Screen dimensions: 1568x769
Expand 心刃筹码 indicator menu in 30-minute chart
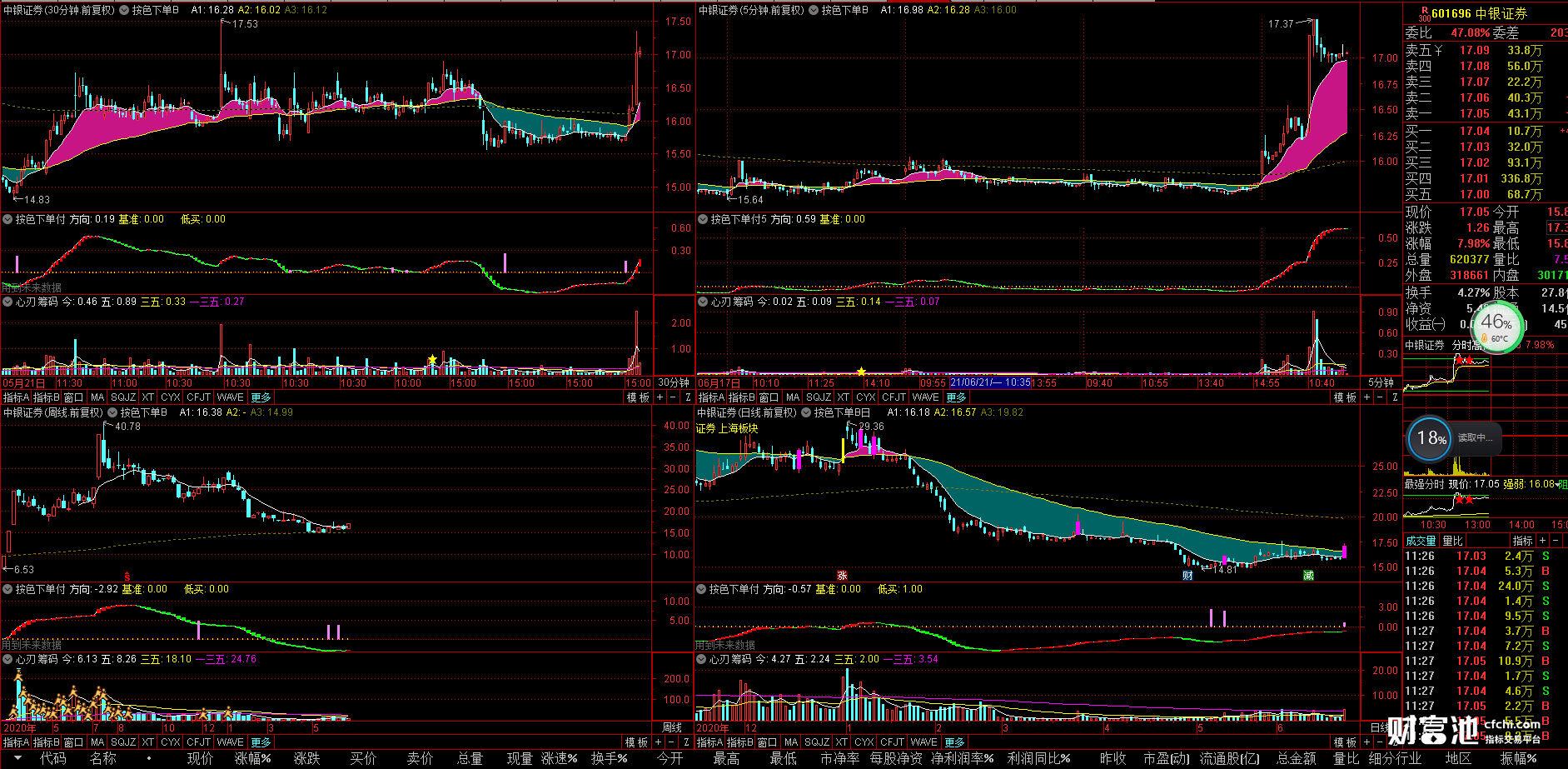click(x=7, y=302)
